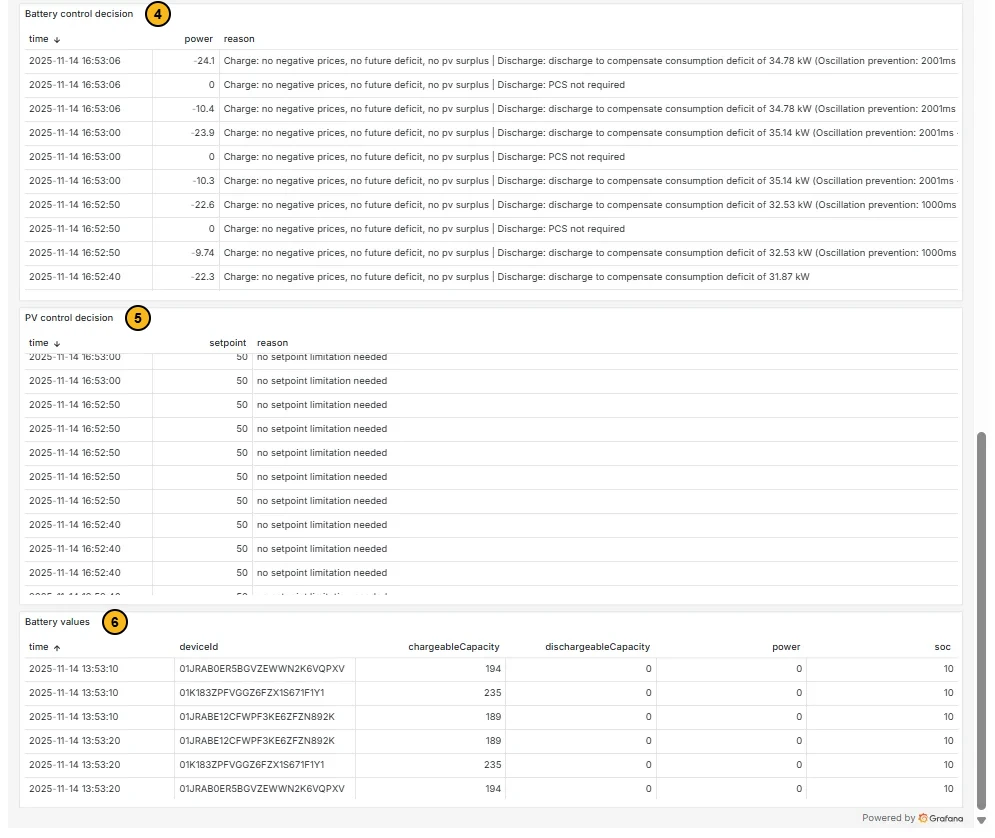This screenshot has height=838, width=995.
Task: Select the -22.3 power cell
Action: pyautogui.click(x=186, y=277)
